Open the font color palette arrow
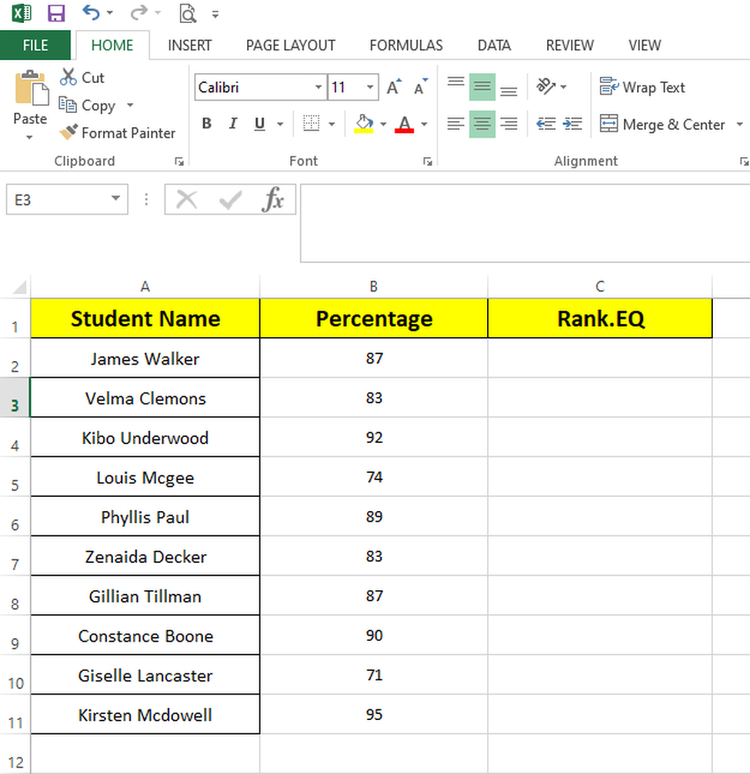This screenshot has width=750, height=774. pyautogui.click(x=424, y=124)
